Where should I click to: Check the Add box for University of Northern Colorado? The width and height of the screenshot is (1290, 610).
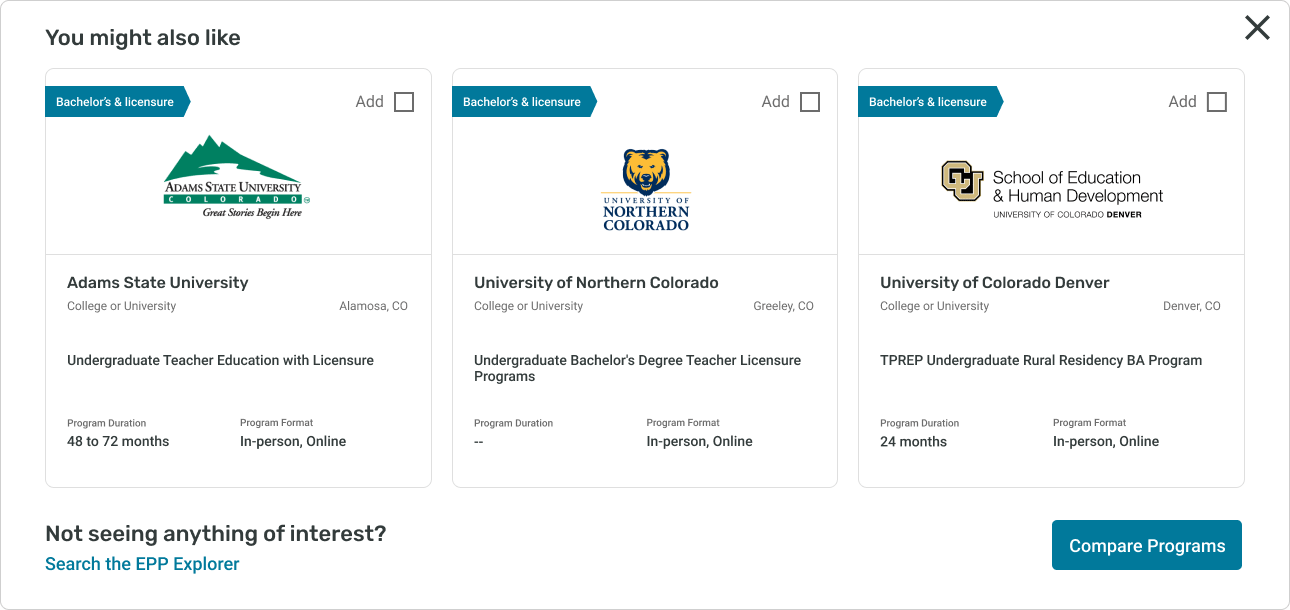tap(810, 102)
